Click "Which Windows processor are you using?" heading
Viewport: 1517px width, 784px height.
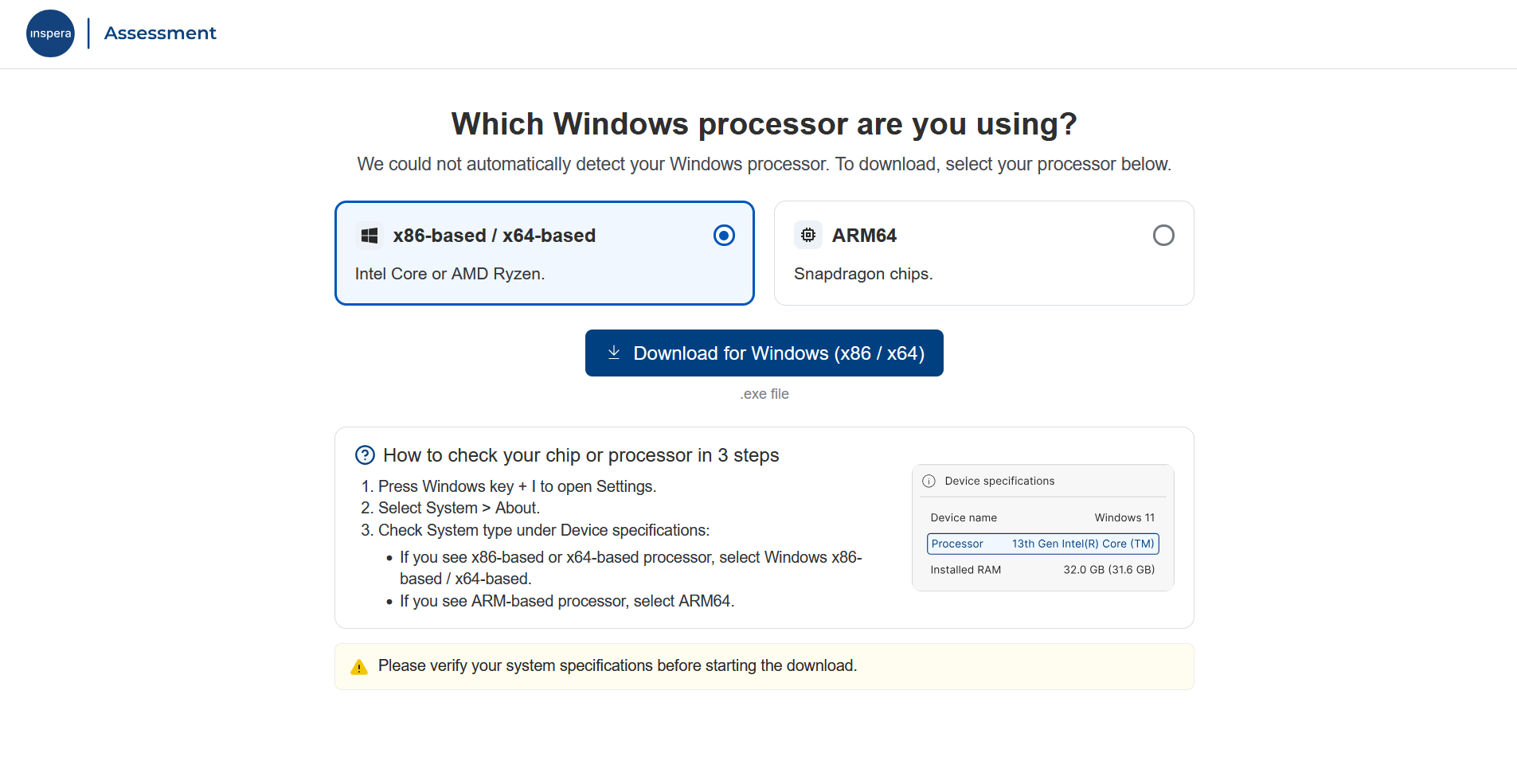(764, 124)
